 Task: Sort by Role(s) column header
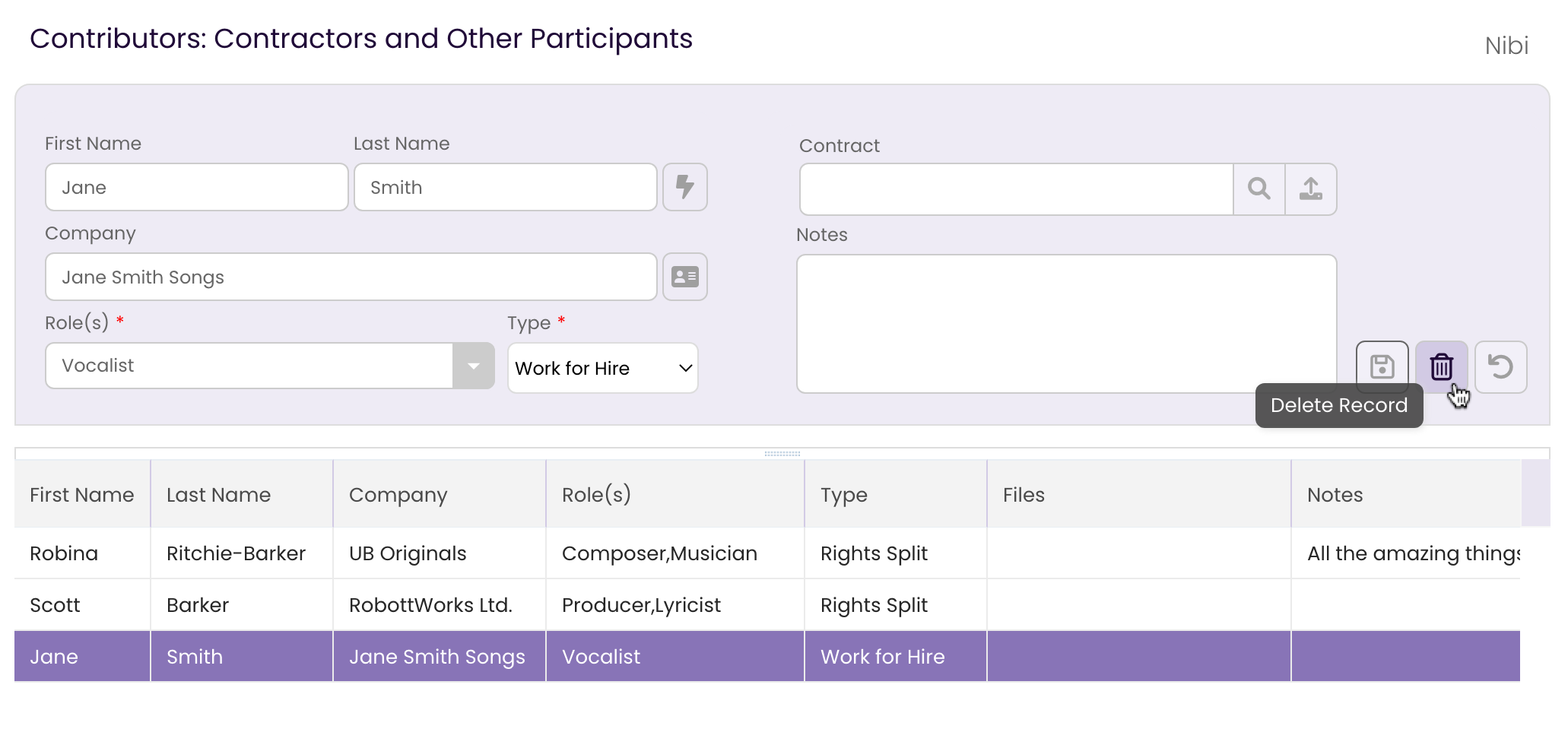(x=675, y=494)
